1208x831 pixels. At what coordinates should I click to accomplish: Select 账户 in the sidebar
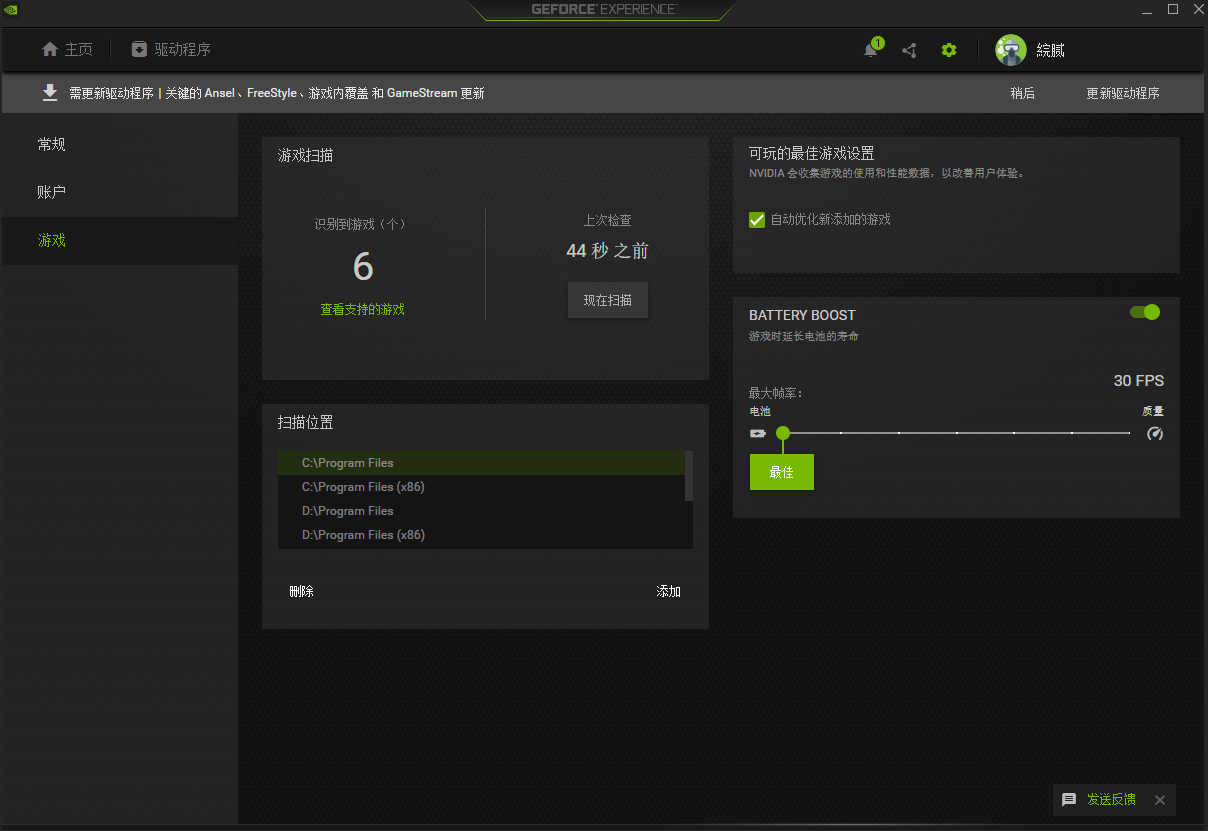point(120,193)
